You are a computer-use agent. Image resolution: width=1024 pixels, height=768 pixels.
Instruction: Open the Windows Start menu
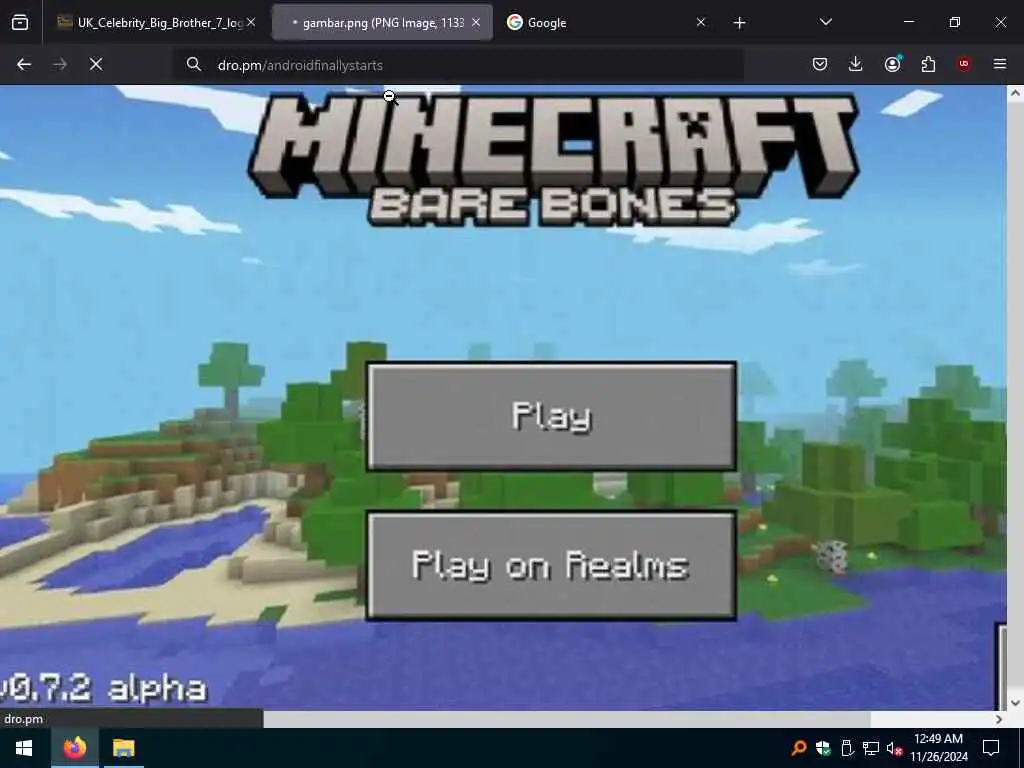(24, 748)
